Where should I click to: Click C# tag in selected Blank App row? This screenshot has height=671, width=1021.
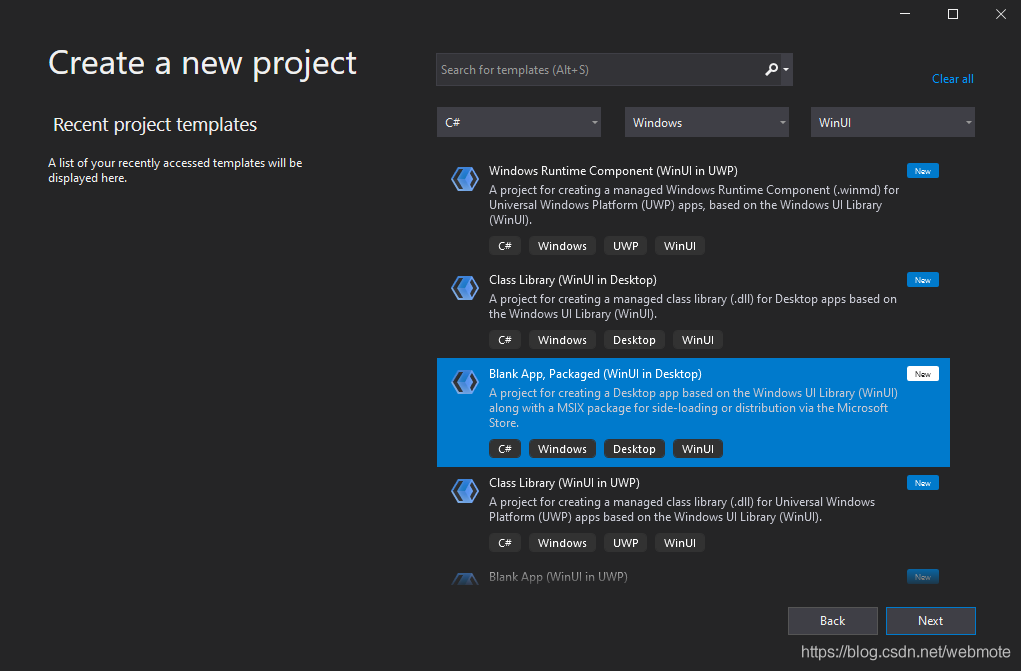(505, 449)
